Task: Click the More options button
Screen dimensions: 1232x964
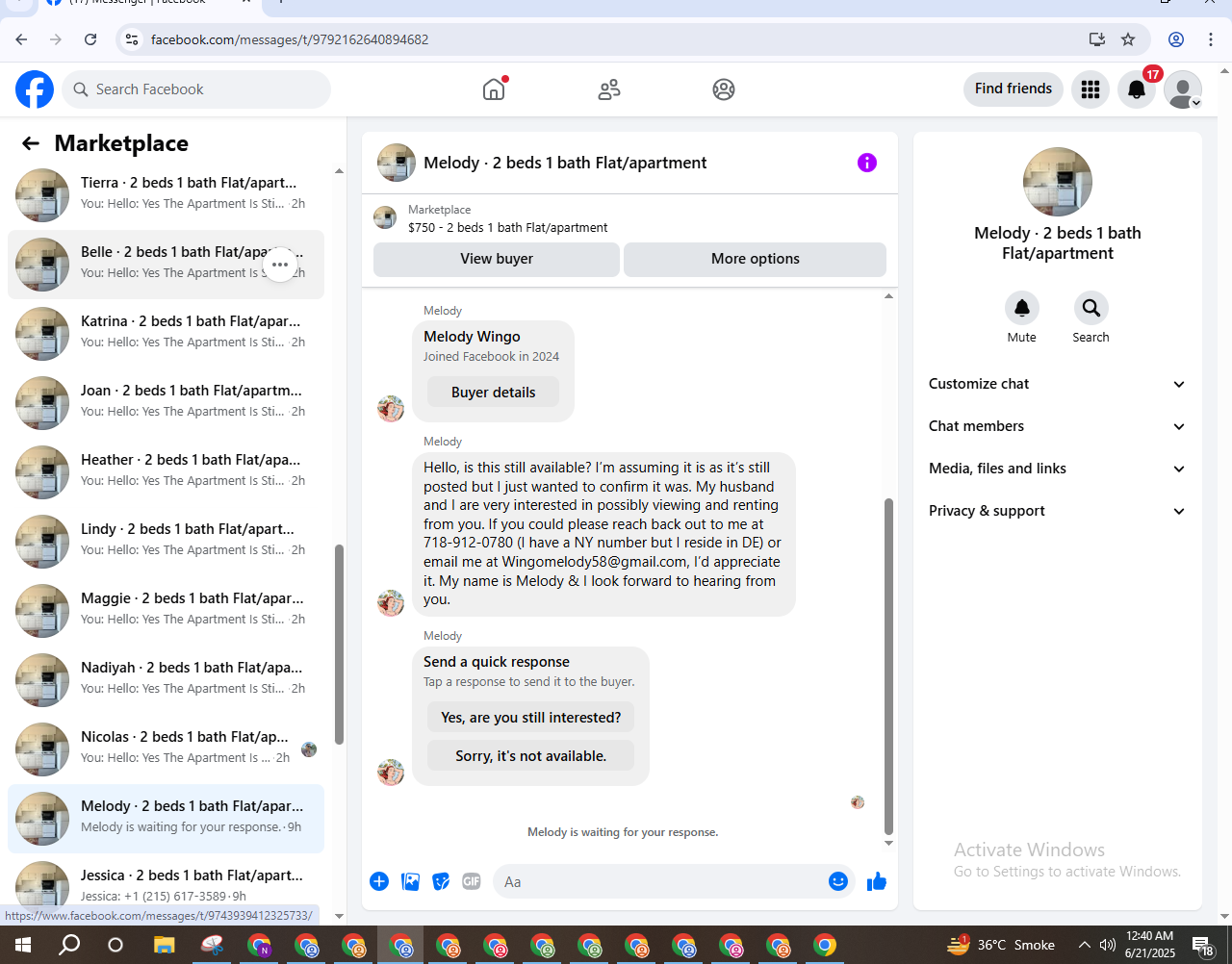Action: coord(756,259)
